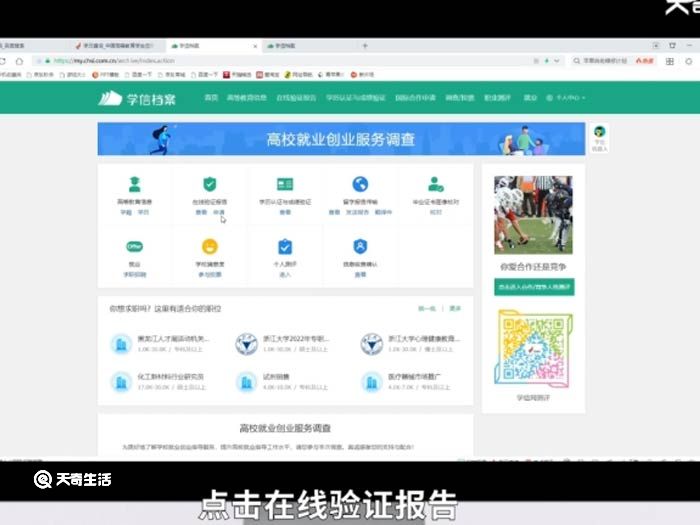Open 国际合作申请 in navigation bar
This screenshot has width=700, height=525.
(x=415, y=98)
